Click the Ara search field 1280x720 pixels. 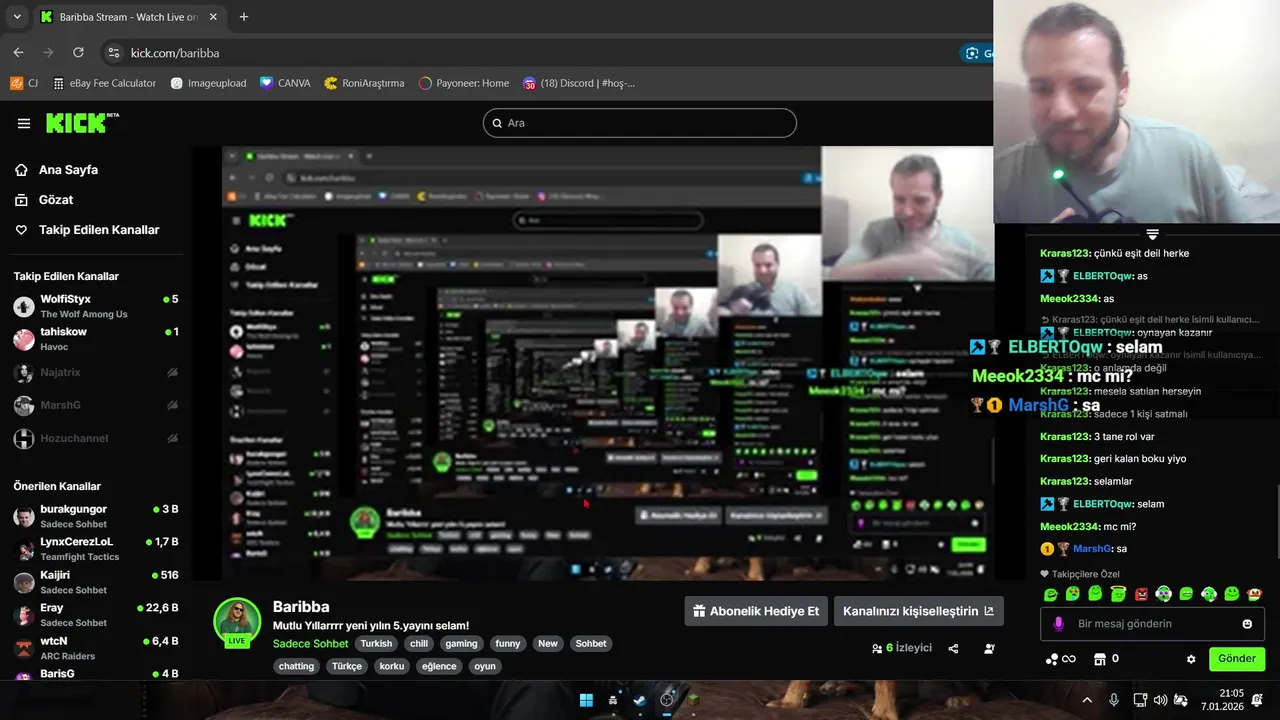click(640, 123)
